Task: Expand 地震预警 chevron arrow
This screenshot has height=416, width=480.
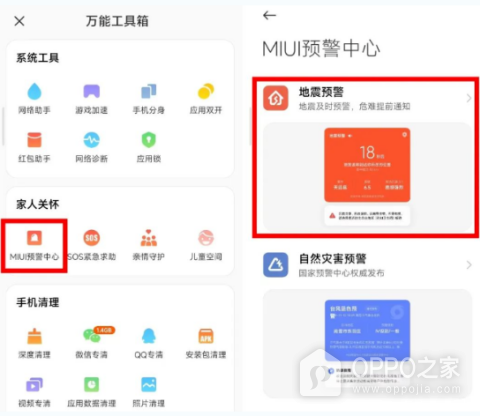Action: point(469,98)
